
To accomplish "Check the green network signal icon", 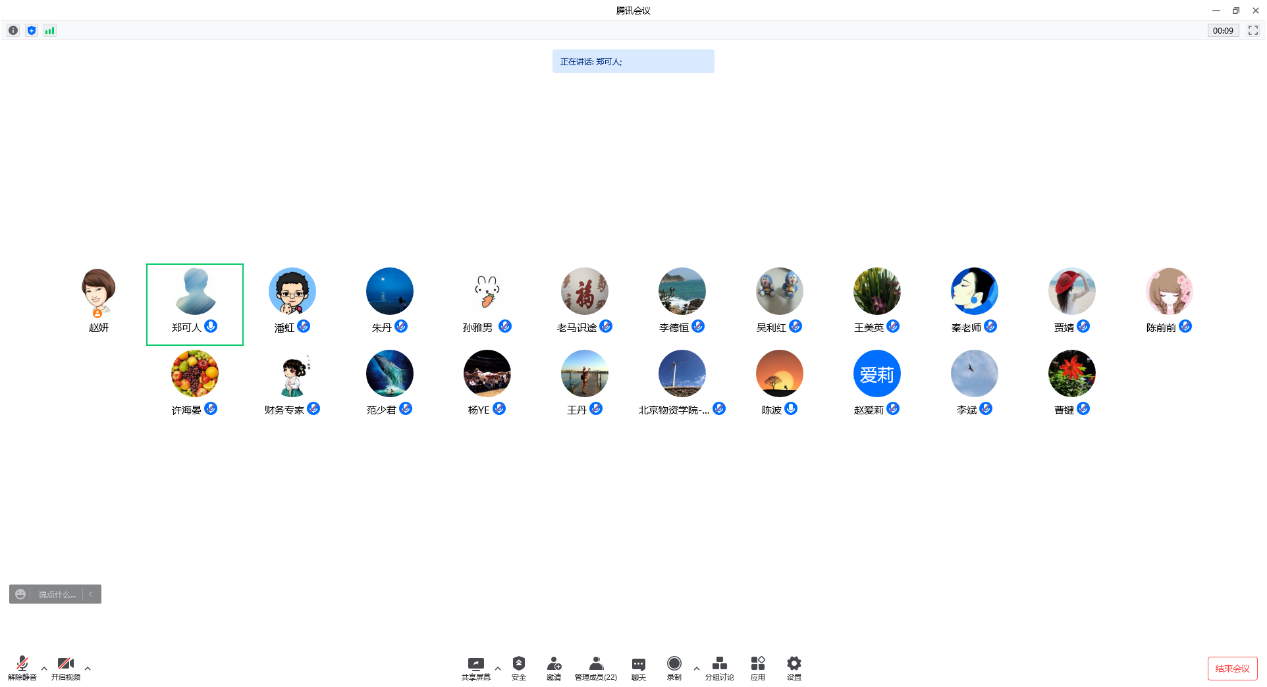I will (50, 31).
